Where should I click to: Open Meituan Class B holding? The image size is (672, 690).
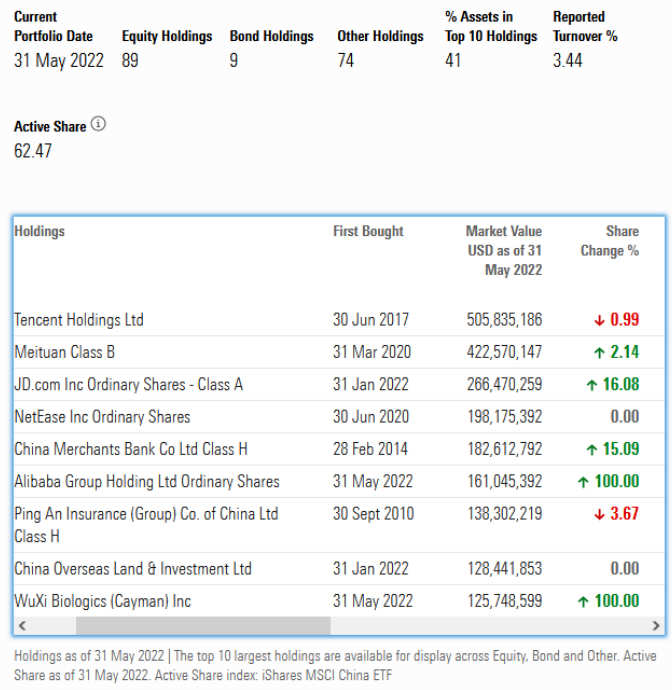65,352
